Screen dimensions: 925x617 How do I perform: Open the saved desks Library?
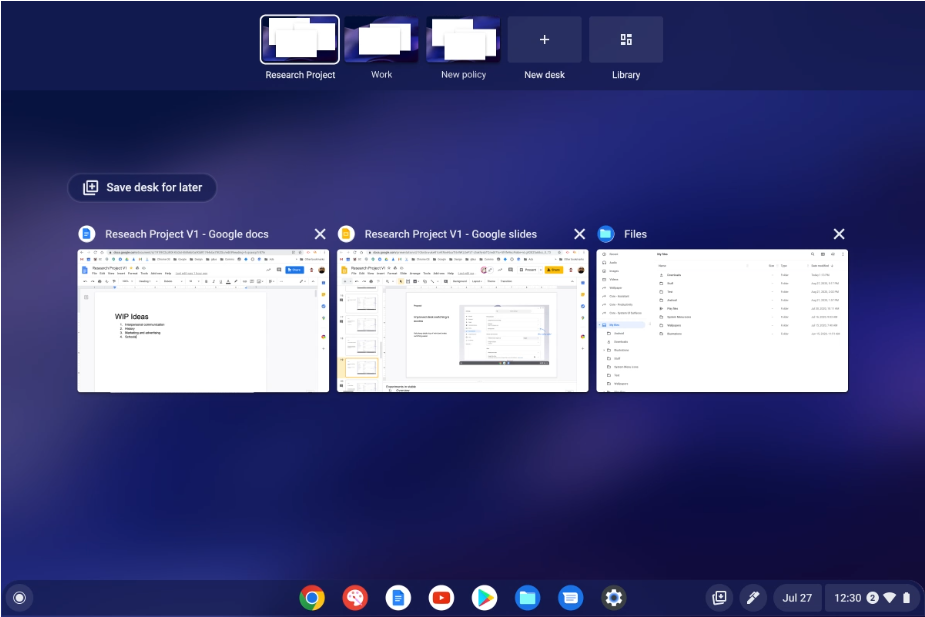click(626, 40)
